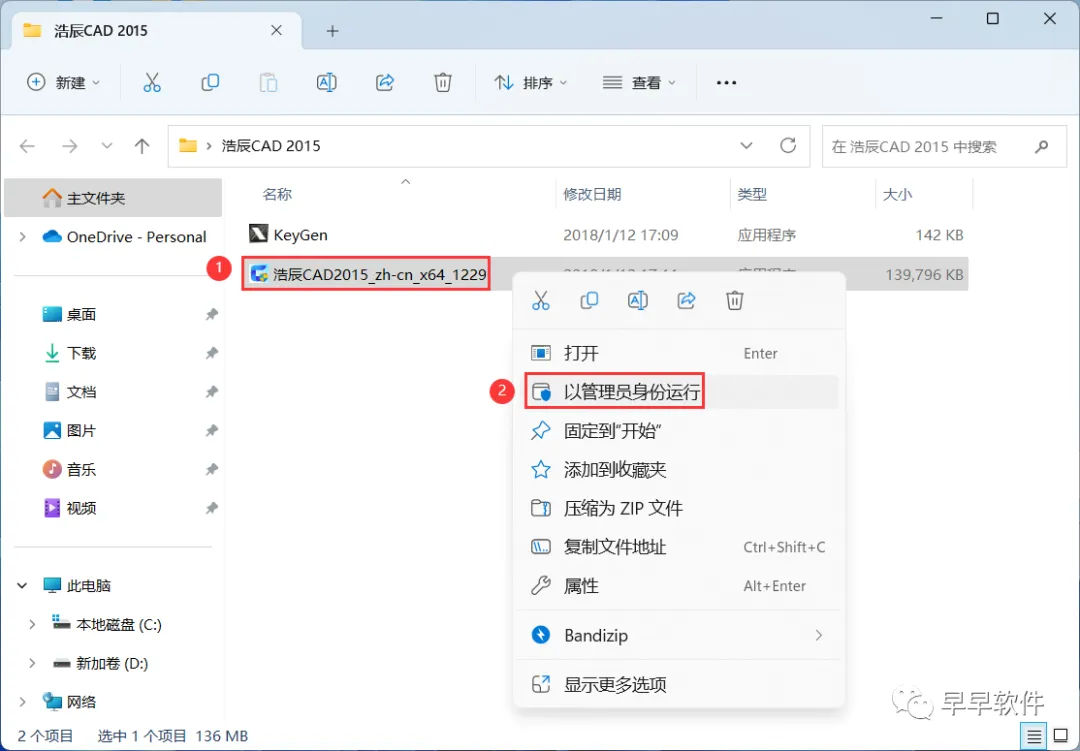Sort by the 大小 column header
This screenshot has height=751, width=1080.
897,194
